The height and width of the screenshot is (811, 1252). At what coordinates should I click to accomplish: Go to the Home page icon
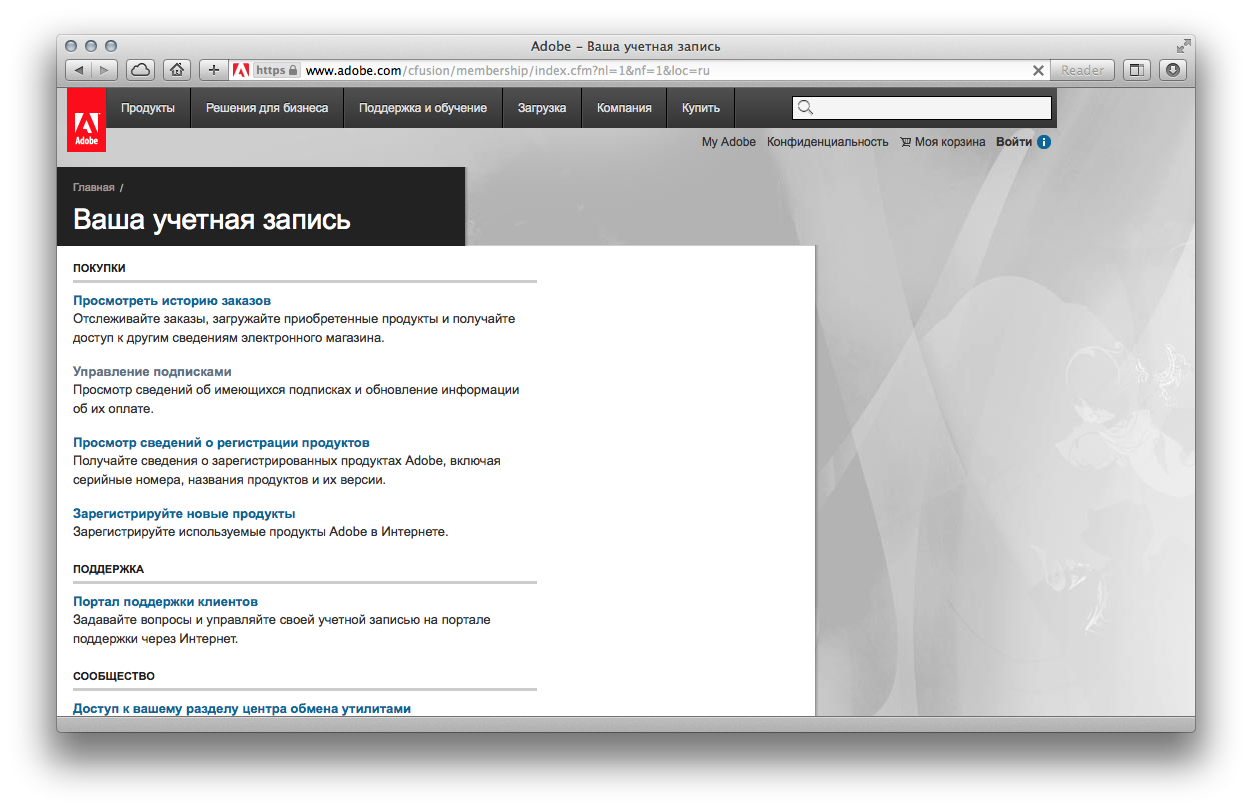click(177, 70)
